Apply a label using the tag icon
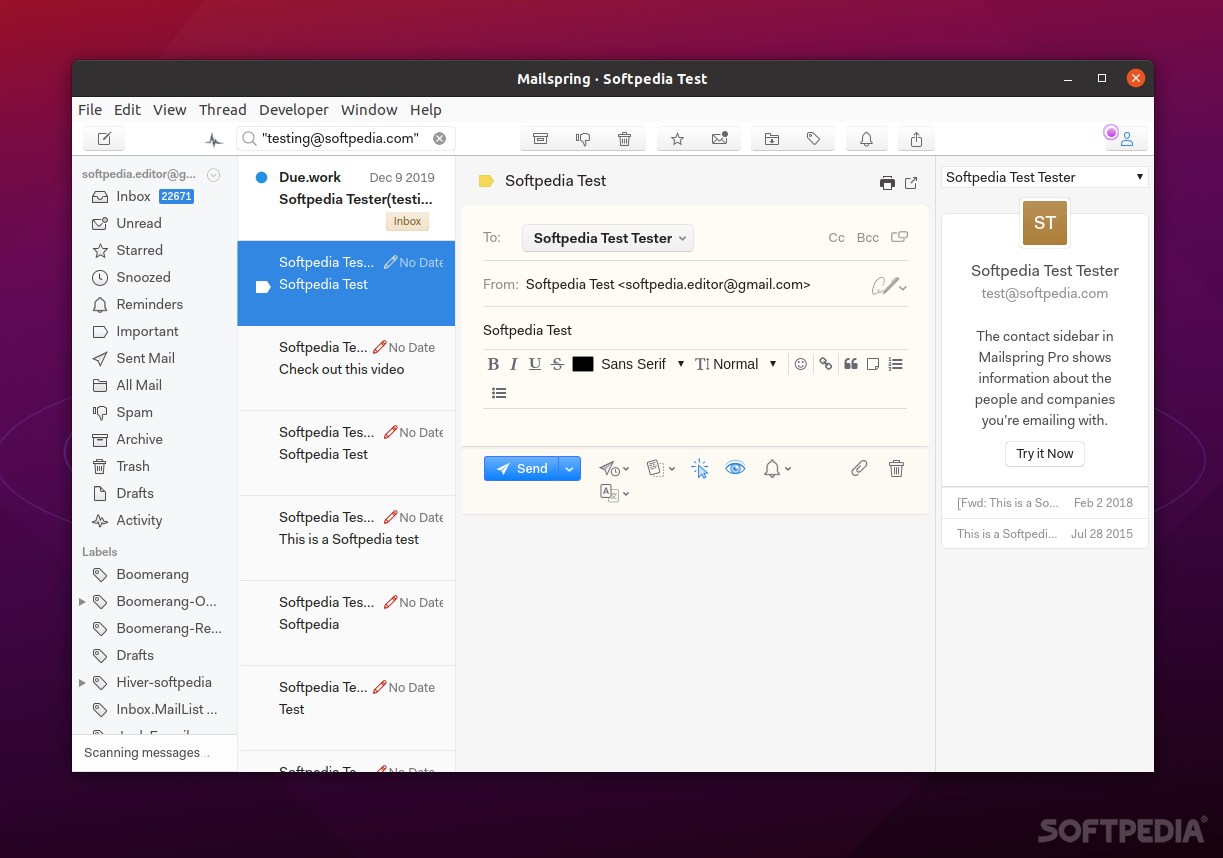Viewport: 1223px width, 858px height. [814, 139]
